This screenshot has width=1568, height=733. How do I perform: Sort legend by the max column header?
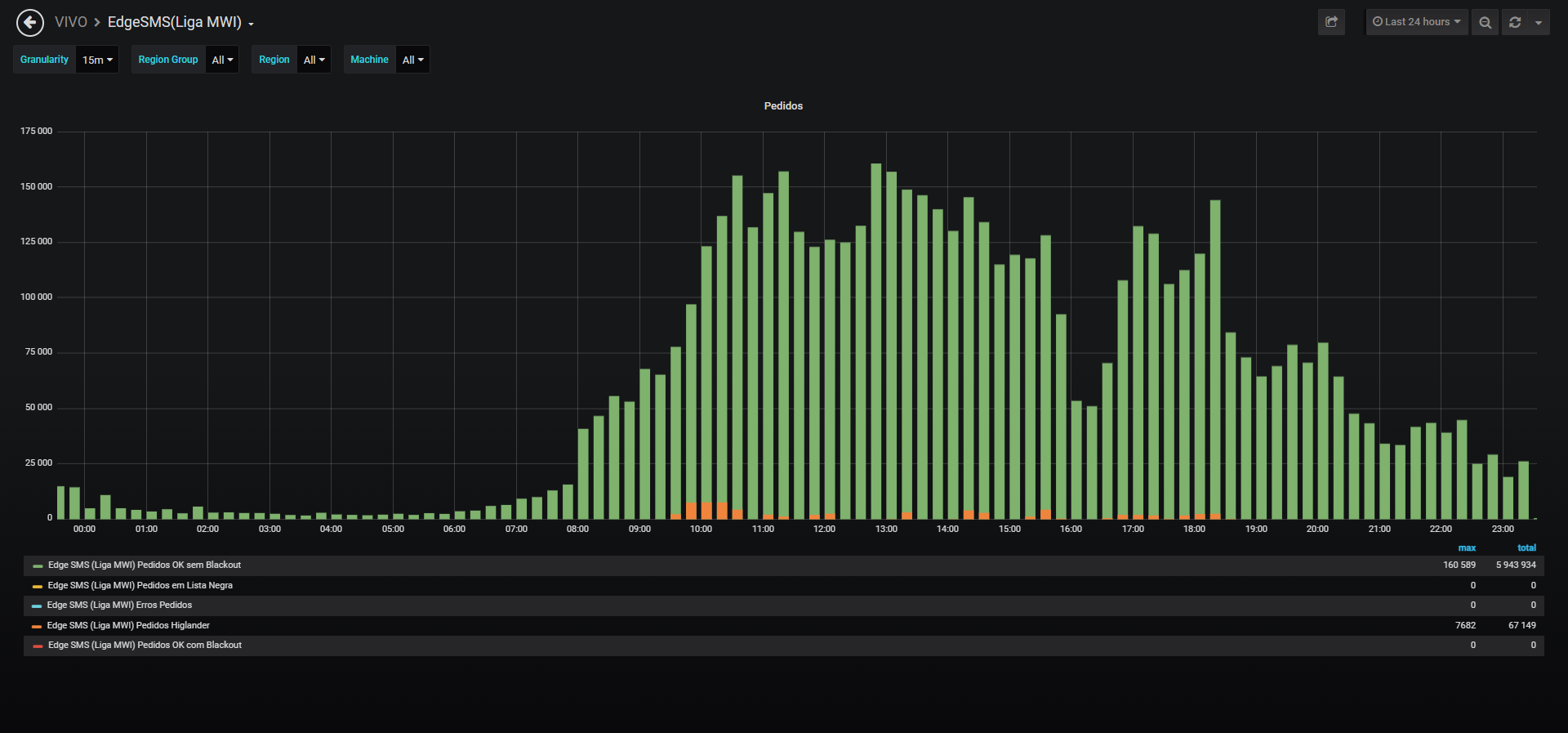pos(1467,548)
